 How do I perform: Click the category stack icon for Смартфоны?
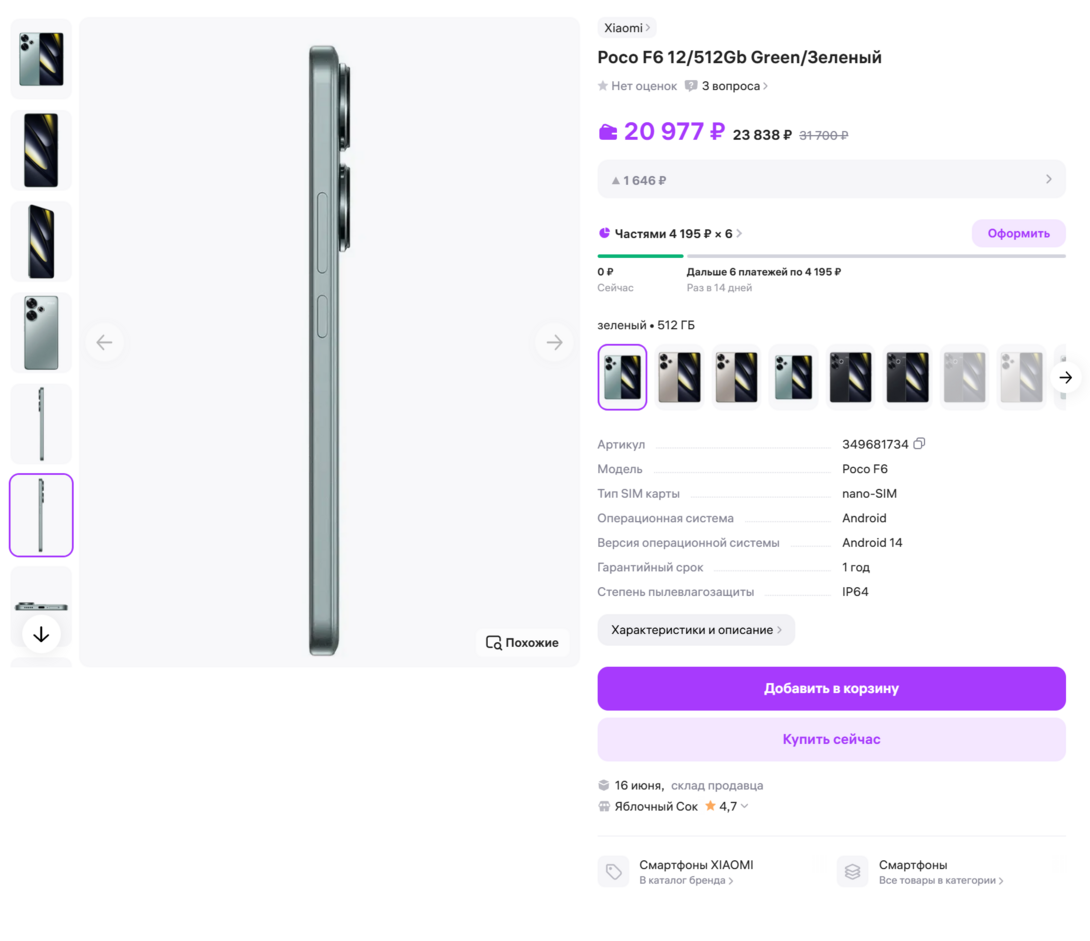click(x=852, y=871)
